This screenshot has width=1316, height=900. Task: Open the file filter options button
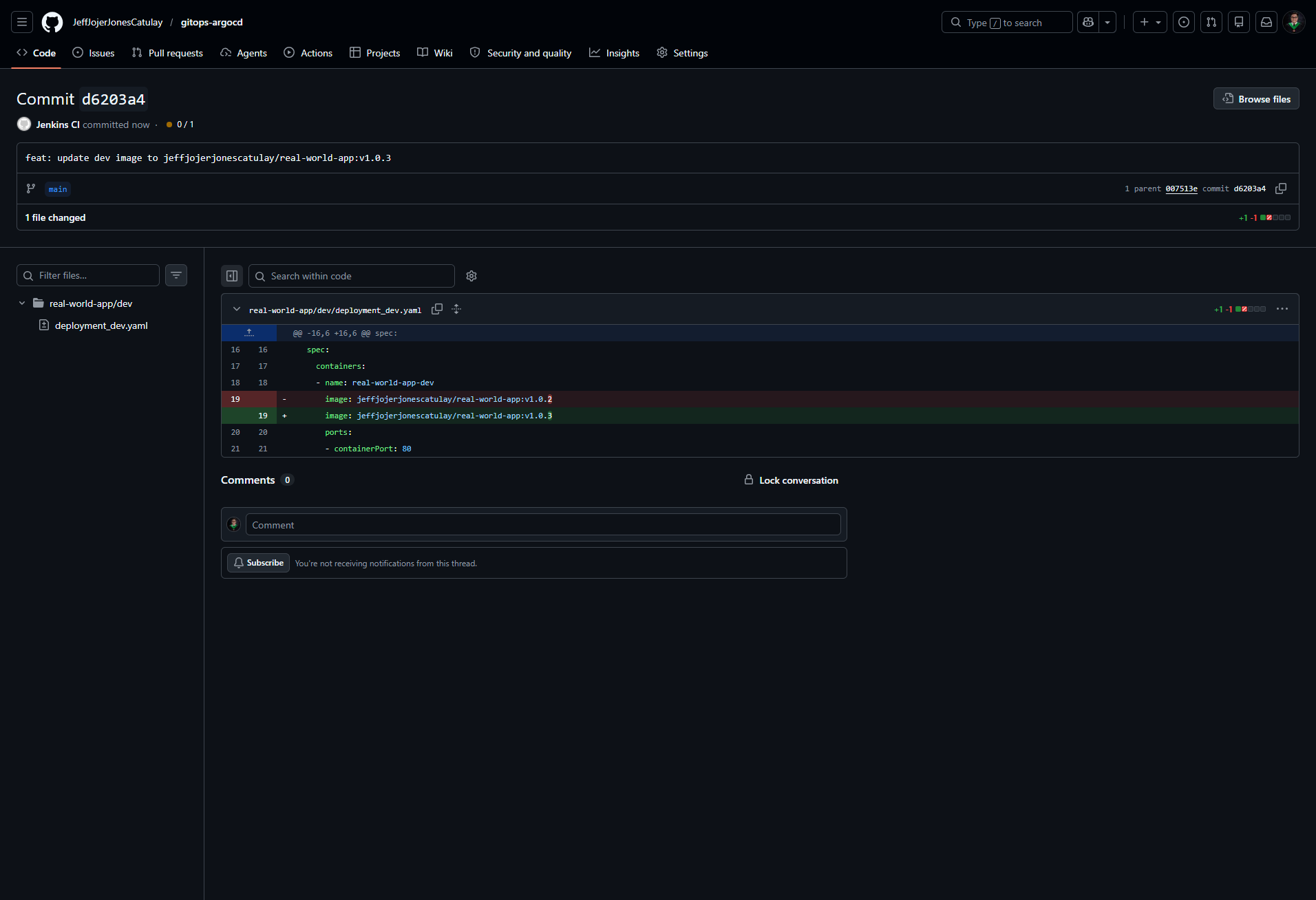tap(176, 275)
